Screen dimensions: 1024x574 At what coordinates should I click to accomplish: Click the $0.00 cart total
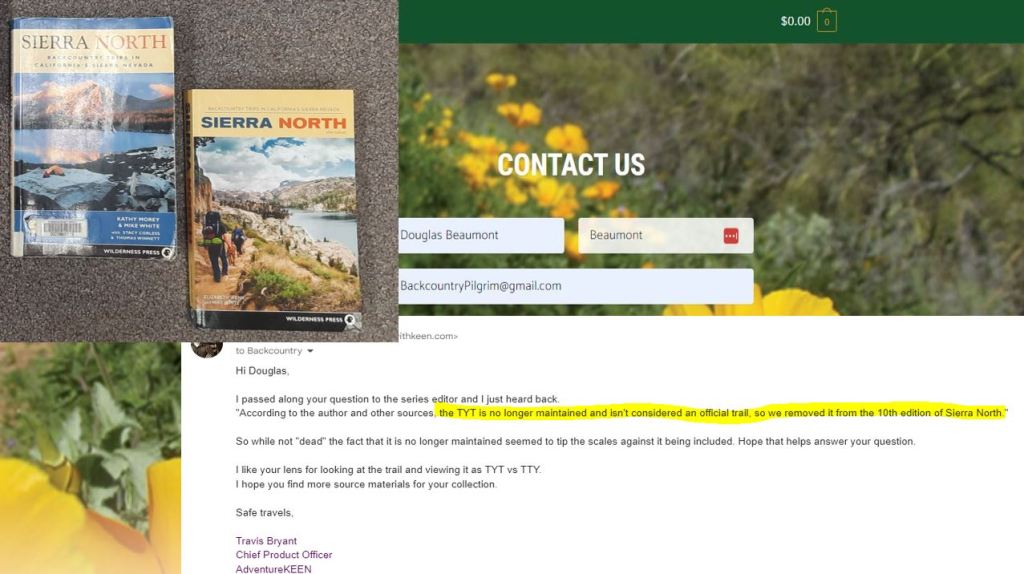[795, 22]
